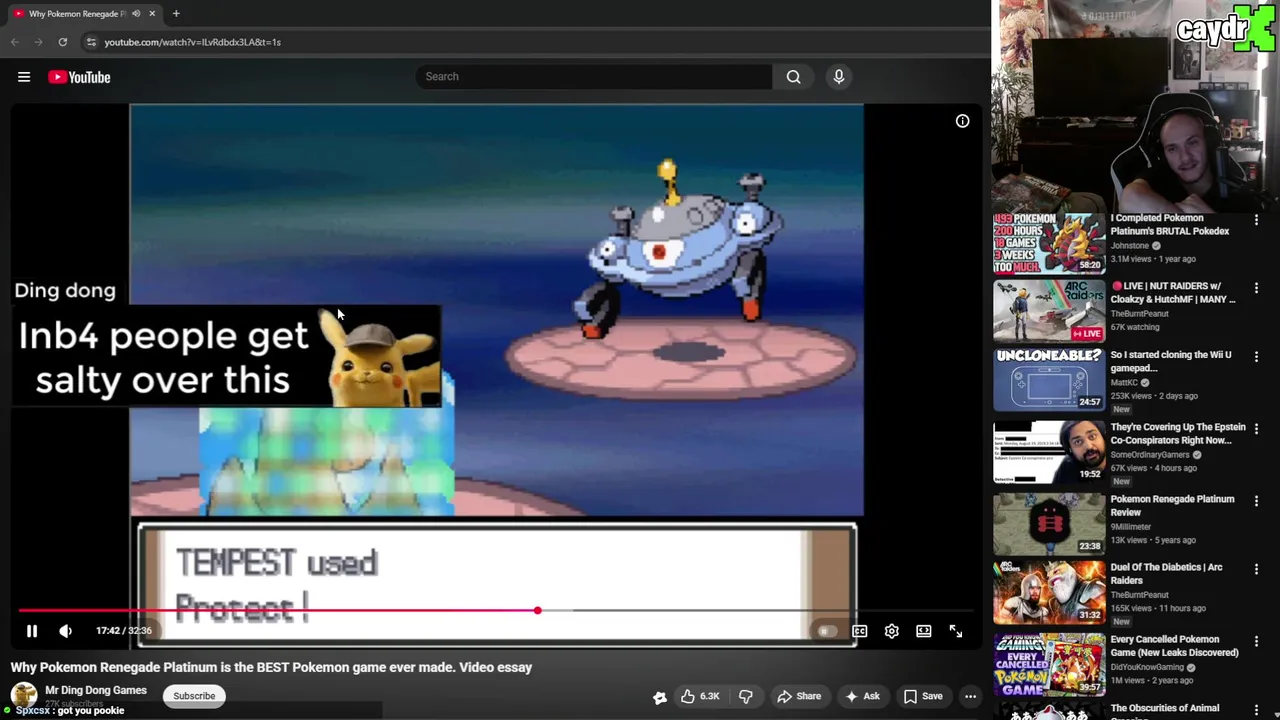Click the 9Millimeter channel name

(1131, 527)
